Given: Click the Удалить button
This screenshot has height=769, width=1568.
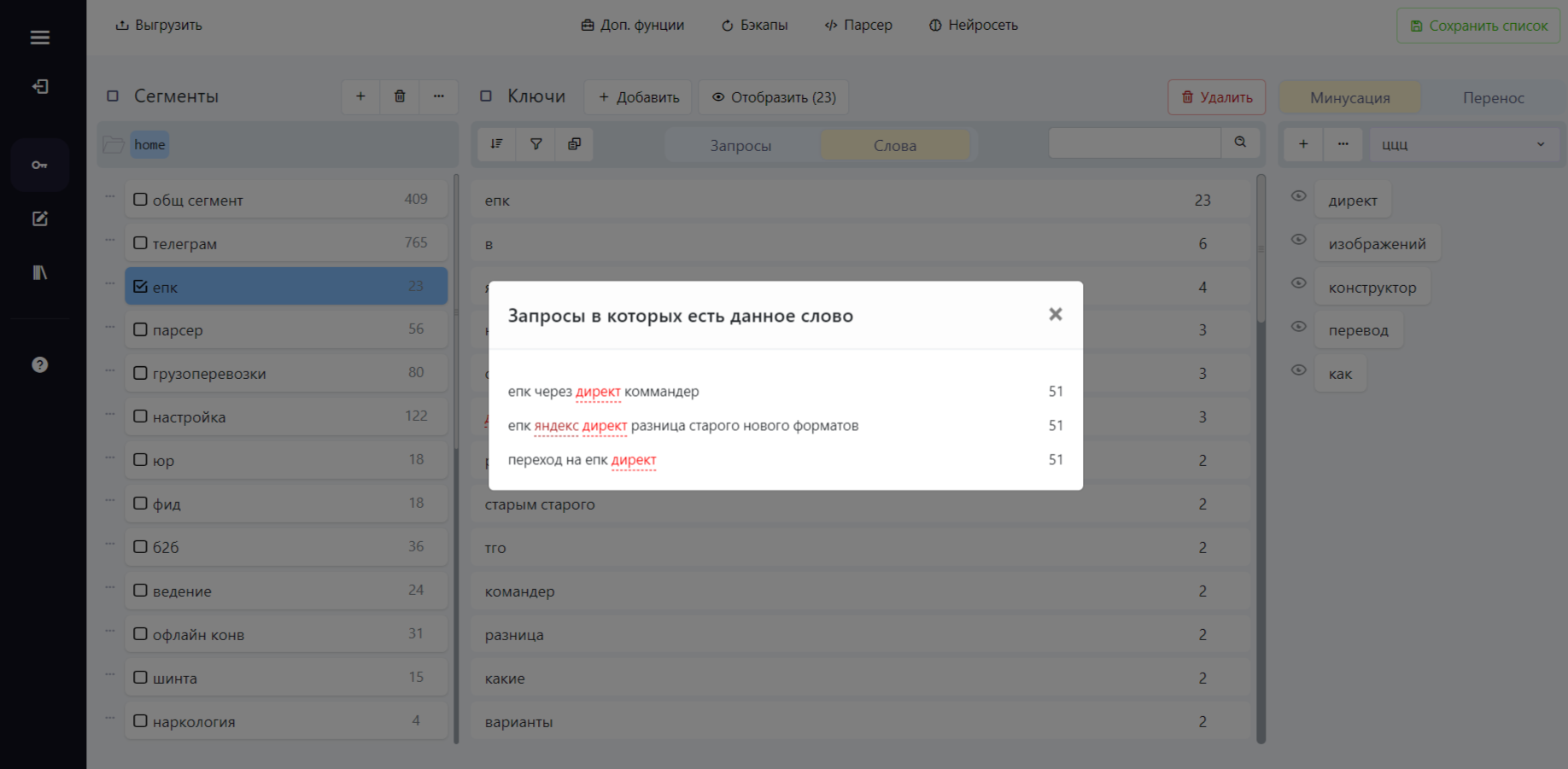Looking at the screenshot, I should pyautogui.click(x=1216, y=97).
